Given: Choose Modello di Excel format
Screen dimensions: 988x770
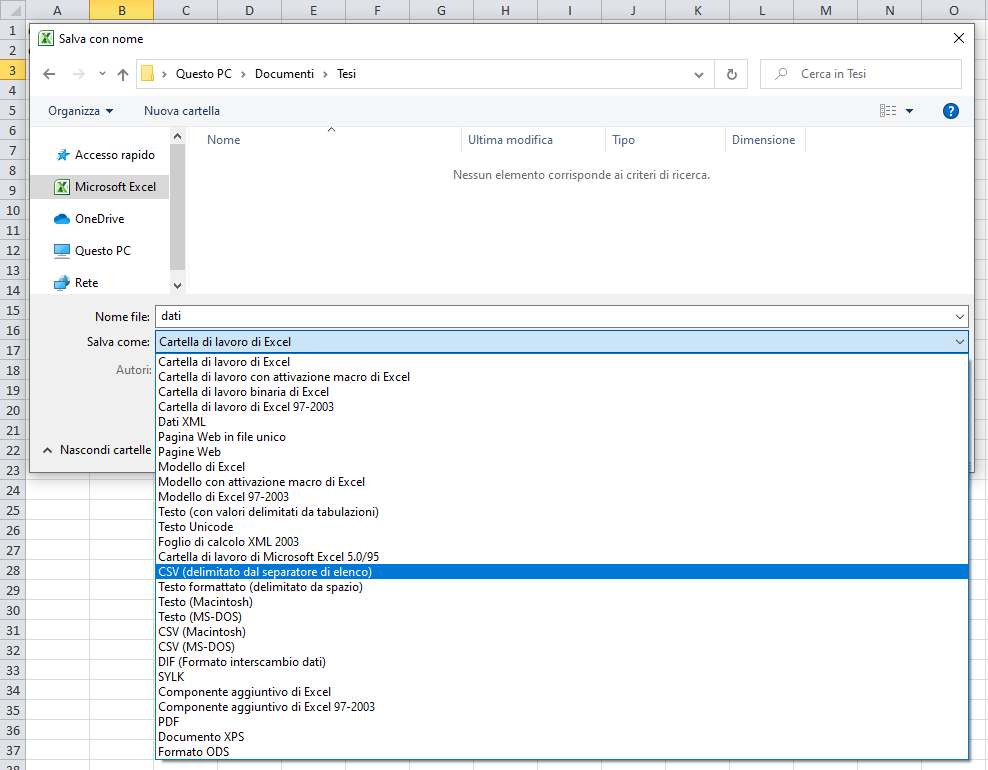Looking at the screenshot, I should pos(561,467).
